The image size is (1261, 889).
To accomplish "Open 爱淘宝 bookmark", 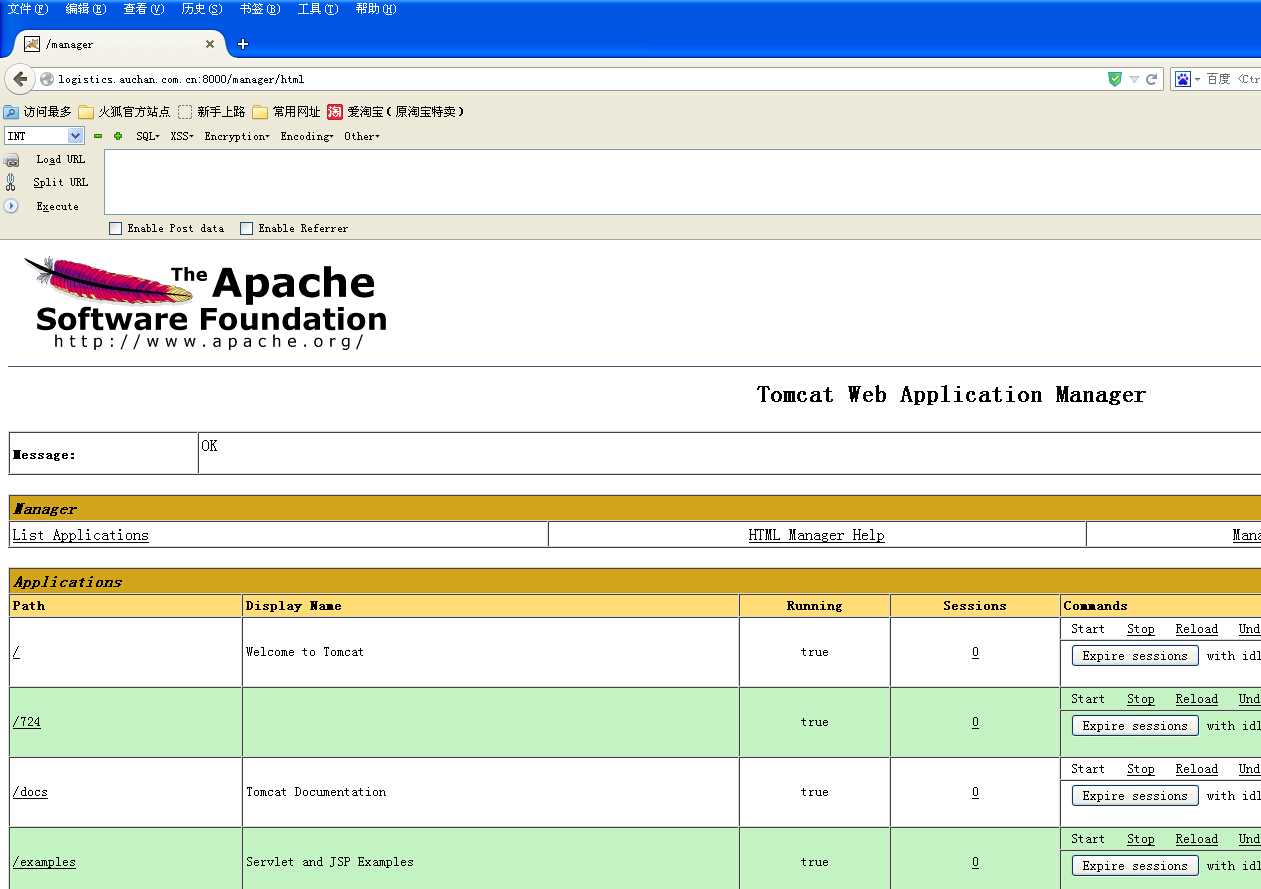I will [396, 112].
